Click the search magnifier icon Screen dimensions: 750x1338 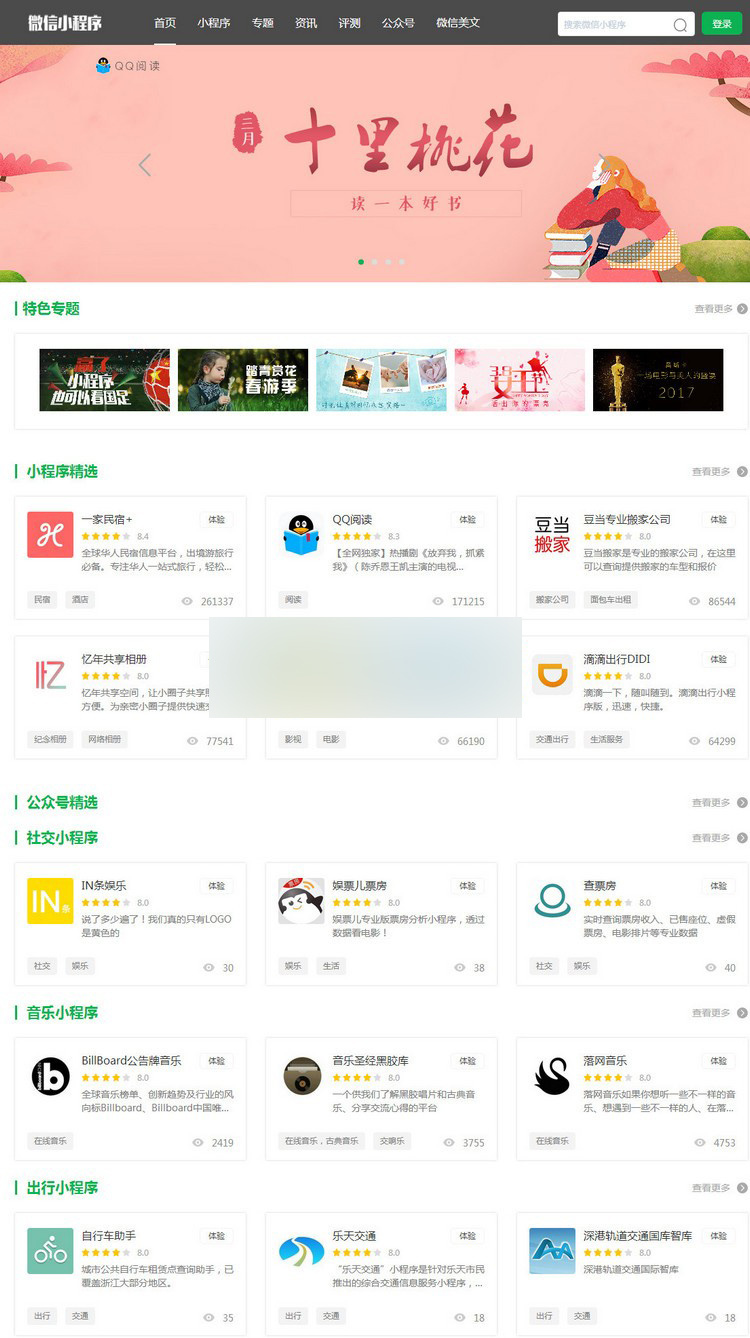(x=680, y=25)
